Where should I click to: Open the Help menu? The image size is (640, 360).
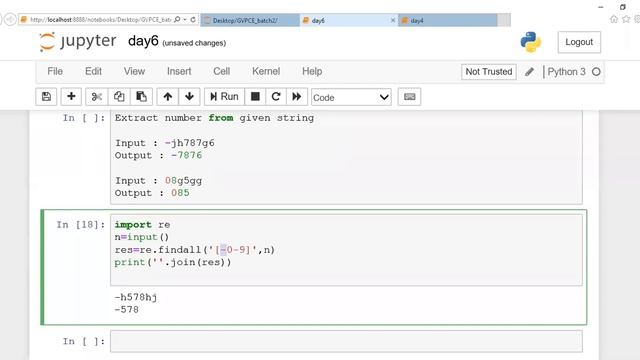point(312,71)
